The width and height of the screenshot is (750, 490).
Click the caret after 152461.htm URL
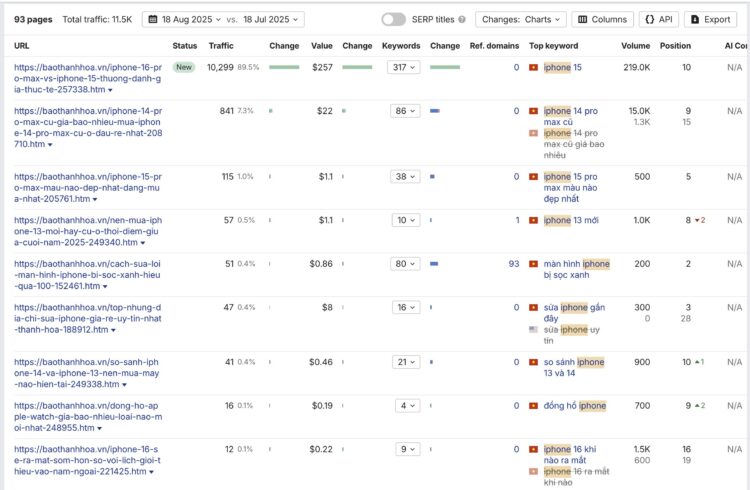point(105,286)
